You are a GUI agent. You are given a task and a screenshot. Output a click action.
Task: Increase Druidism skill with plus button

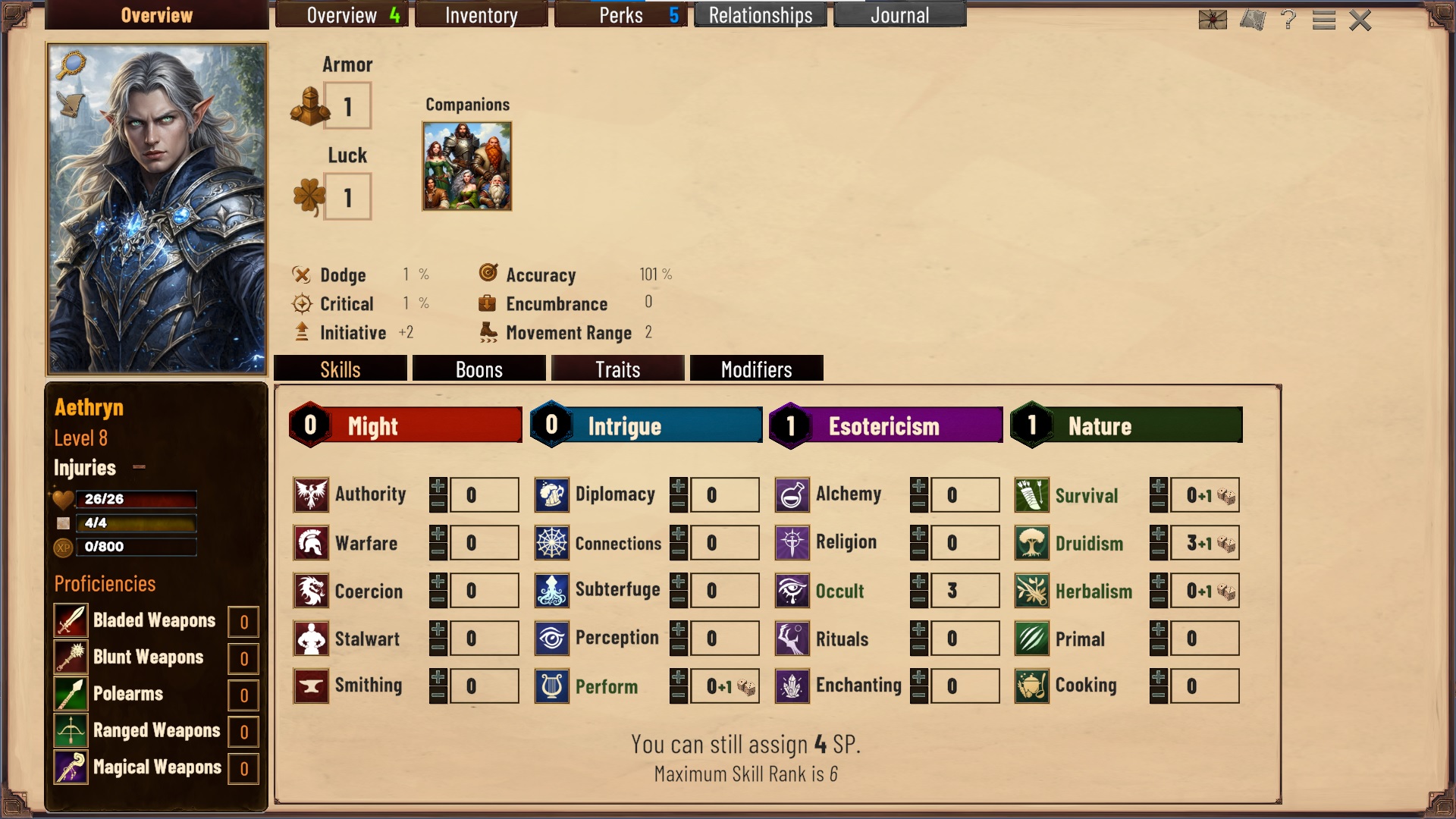pos(1159,534)
